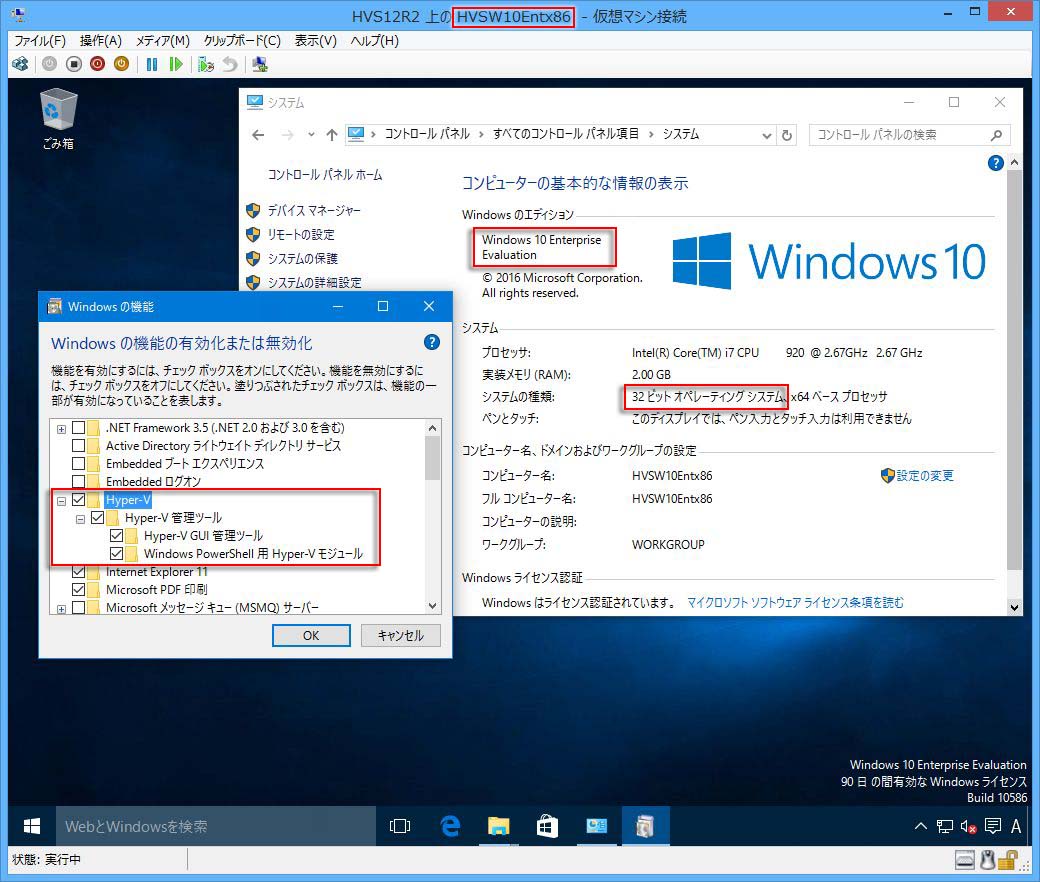Open the Recycle Bin (ごみ箱) desktop icon
The image size is (1040, 882).
(x=58, y=119)
